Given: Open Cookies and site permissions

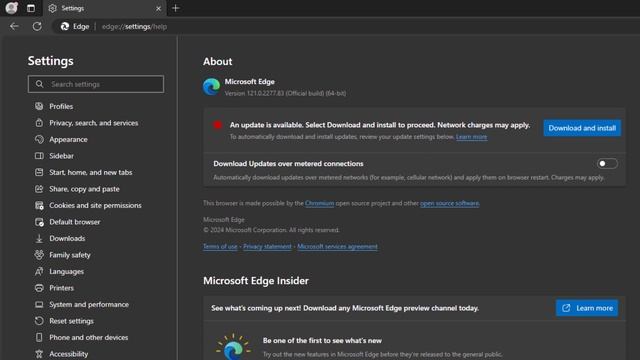Looking at the screenshot, I should click(x=95, y=205).
